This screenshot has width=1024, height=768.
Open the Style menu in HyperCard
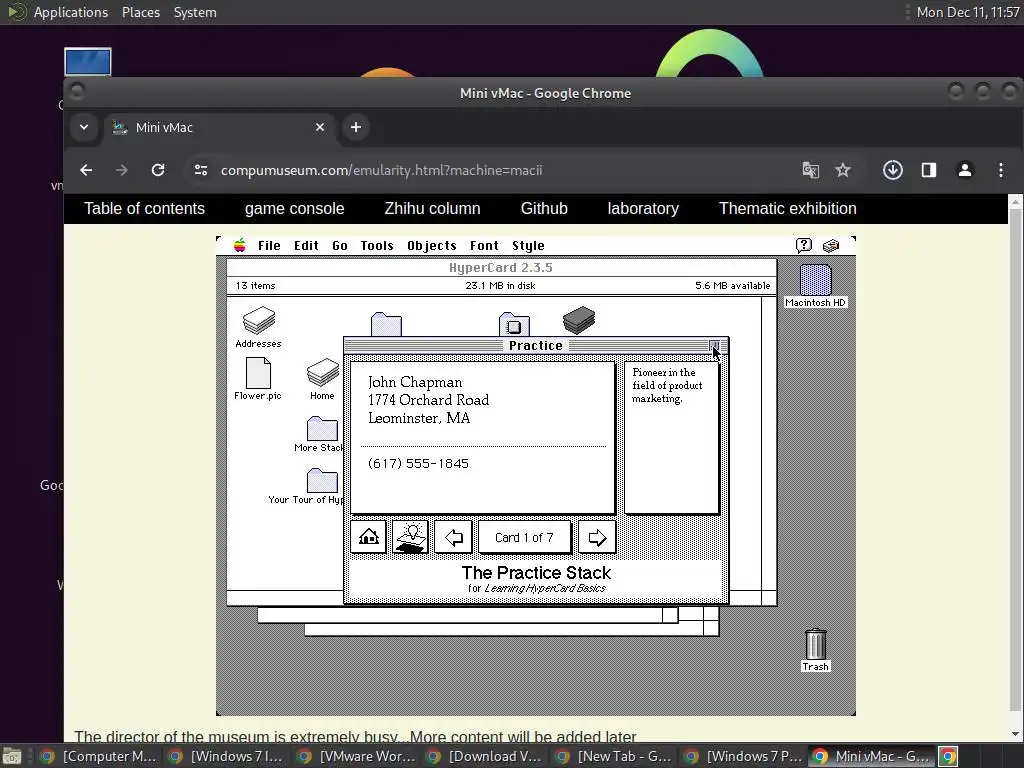pyautogui.click(x=528, y=246)
